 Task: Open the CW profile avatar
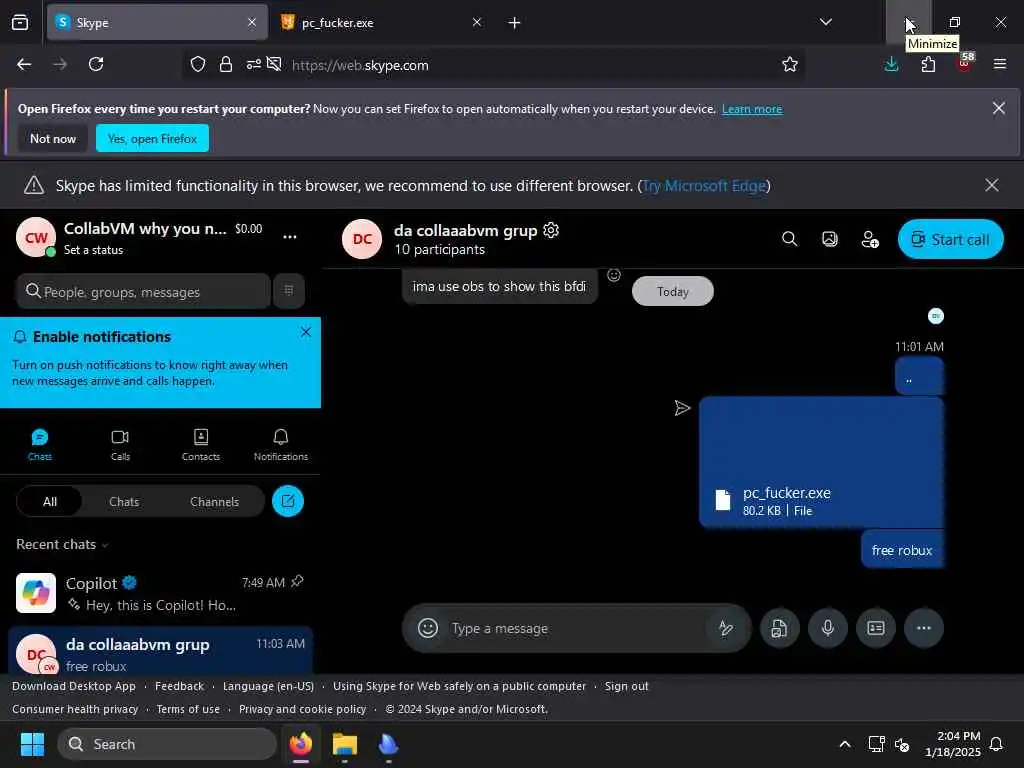coord(36,238)
